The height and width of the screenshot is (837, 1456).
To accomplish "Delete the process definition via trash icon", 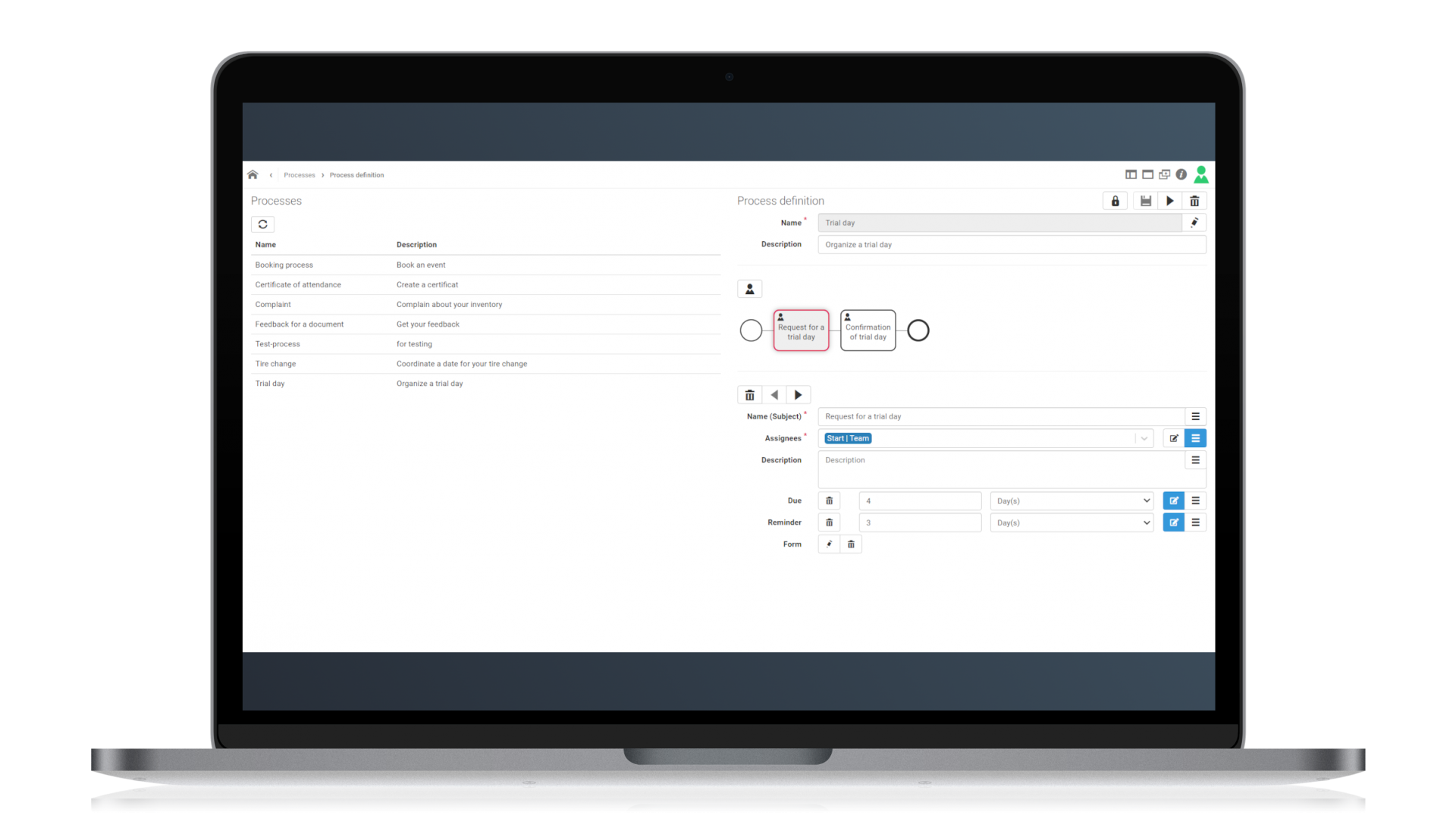I will pyautogui.click(x=1194, y=202).
